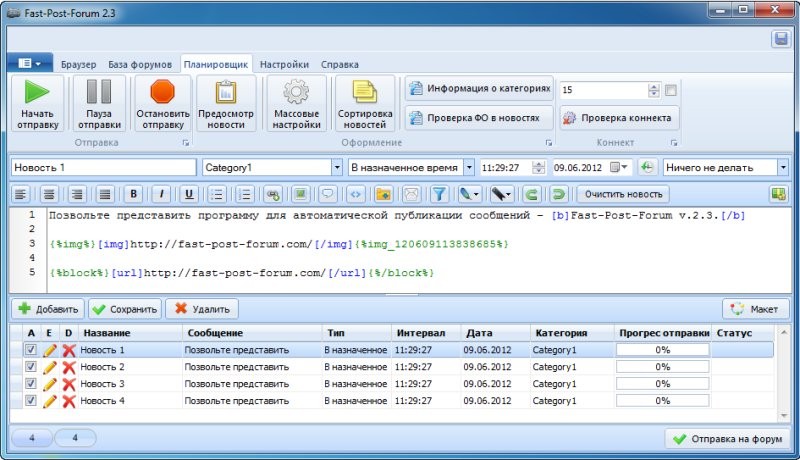The image size is (800, 460).
Task: Enable the checkbox next to the 15 field
Action: point(671,90)
